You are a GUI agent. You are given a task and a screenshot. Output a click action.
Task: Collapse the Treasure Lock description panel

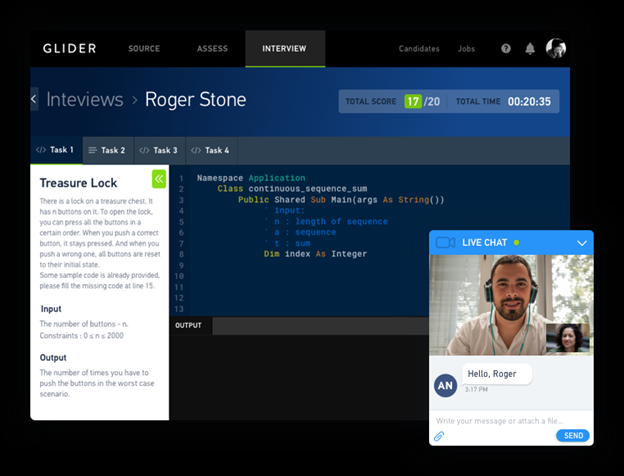(x=159, y=179)
